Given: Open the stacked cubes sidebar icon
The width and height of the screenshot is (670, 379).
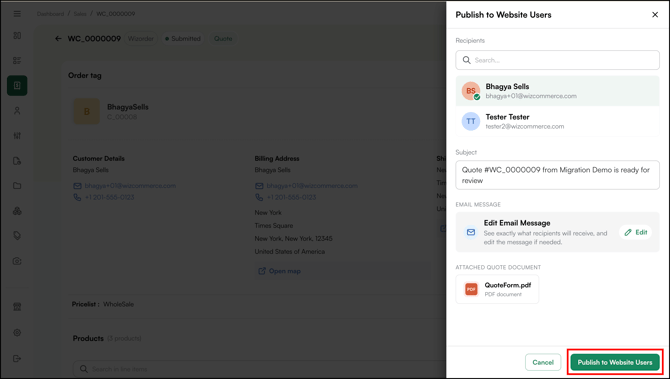Looking at the screenshot, I should pos(17,211).
